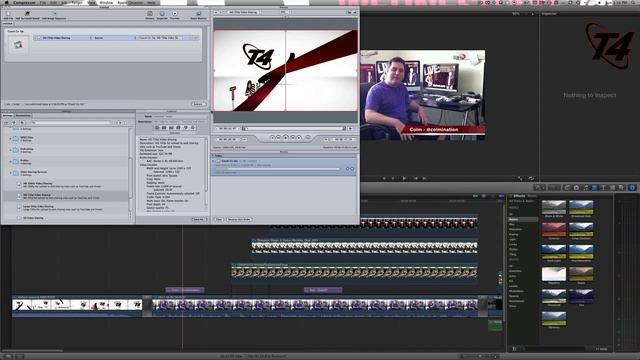Image resolution: width=640 pixels, height=360 pixels.
Task: Cancel the running job in History
Action: tap(352, 169)
